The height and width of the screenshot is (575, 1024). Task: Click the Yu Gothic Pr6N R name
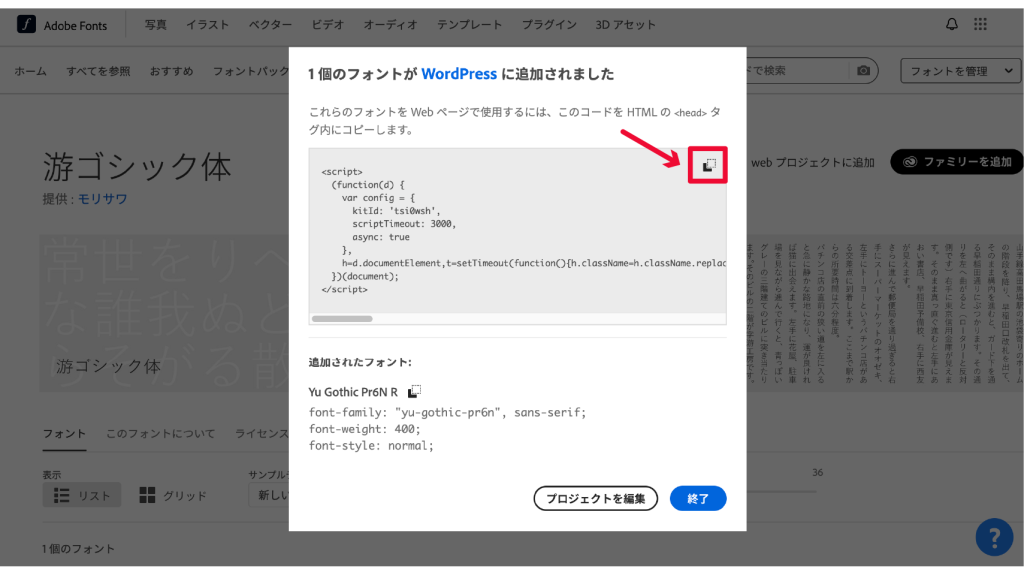tap(353, 392)
